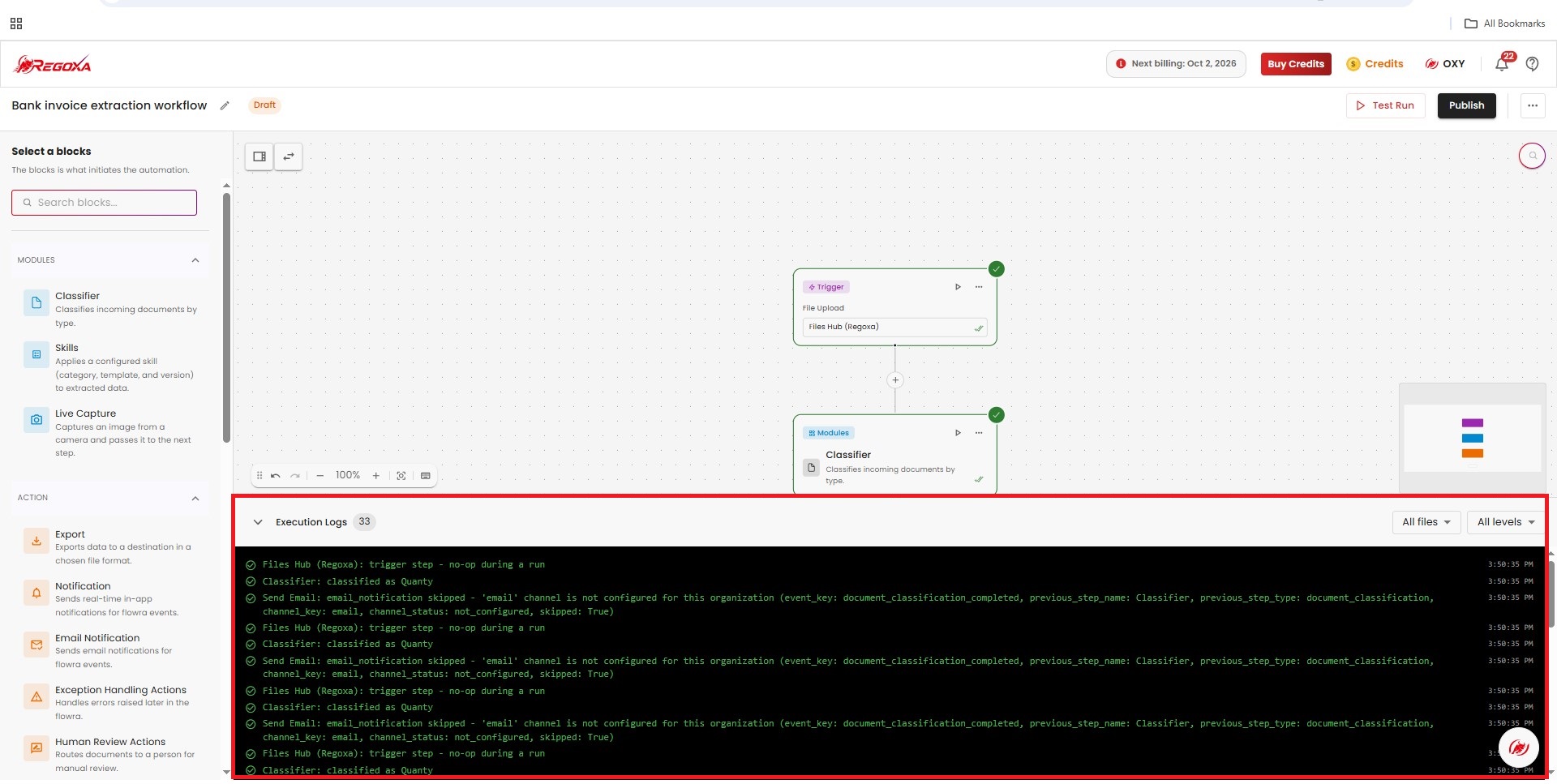The image size is (1557, 784).
Task: Select the Live Capture module block
Action: pyautogui.click(x=111, y=433)
